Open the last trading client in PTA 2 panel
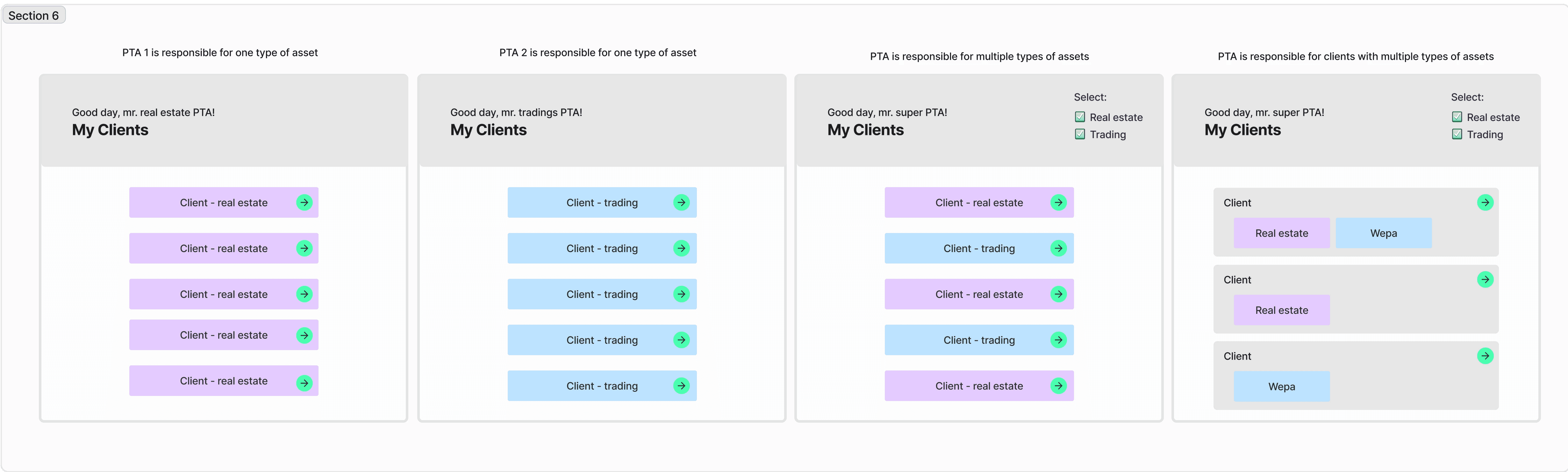This screenshot has width=1568, height=472. [601, 386]
